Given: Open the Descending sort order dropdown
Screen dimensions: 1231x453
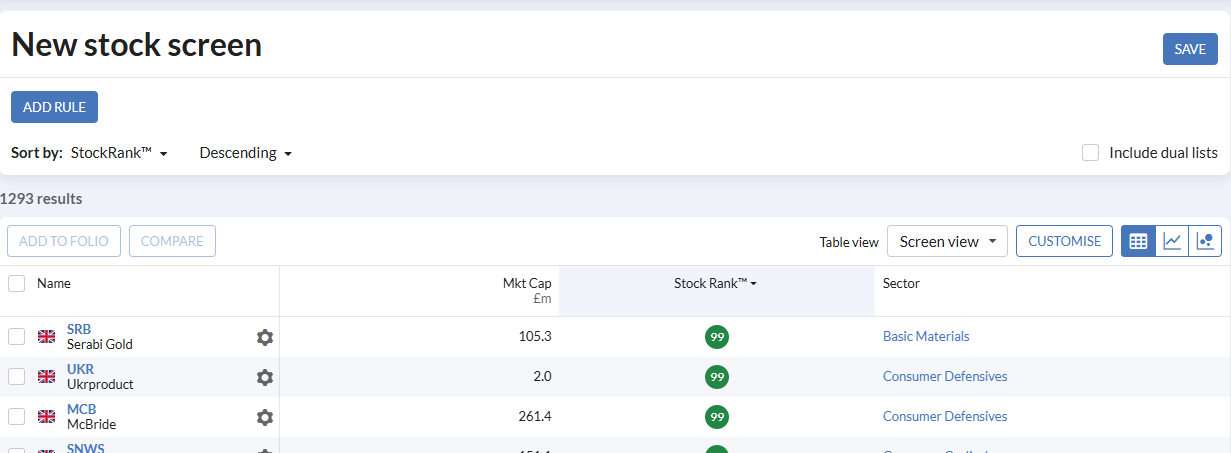Looking at the screenshot, I should [x=245, y=153].
